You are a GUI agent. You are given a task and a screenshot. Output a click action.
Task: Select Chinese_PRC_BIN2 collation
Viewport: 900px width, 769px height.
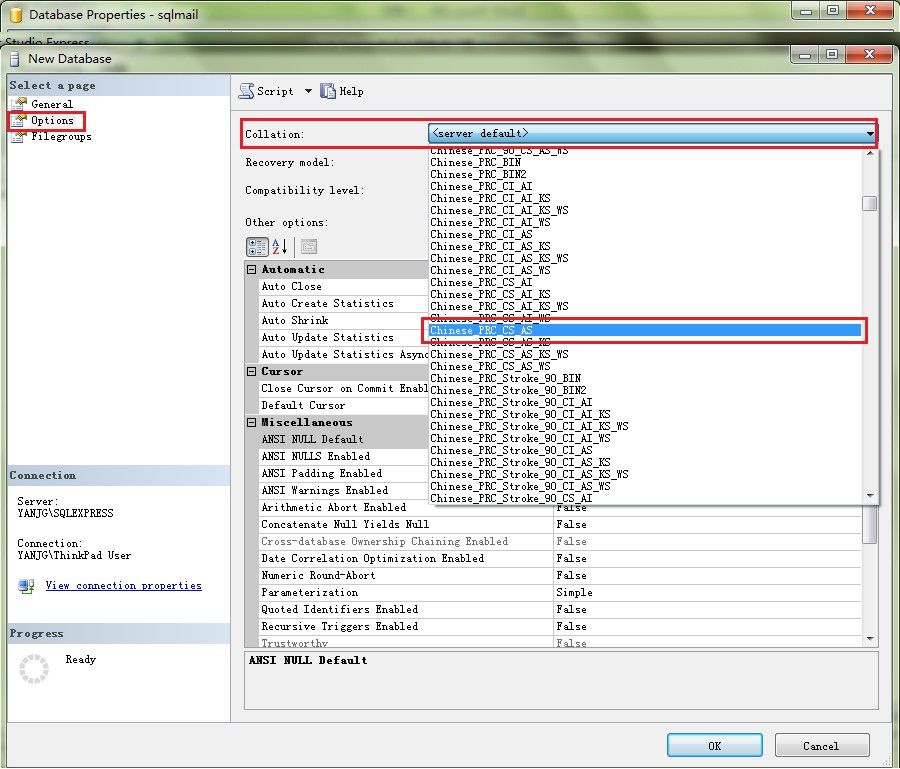coord(478,174)
